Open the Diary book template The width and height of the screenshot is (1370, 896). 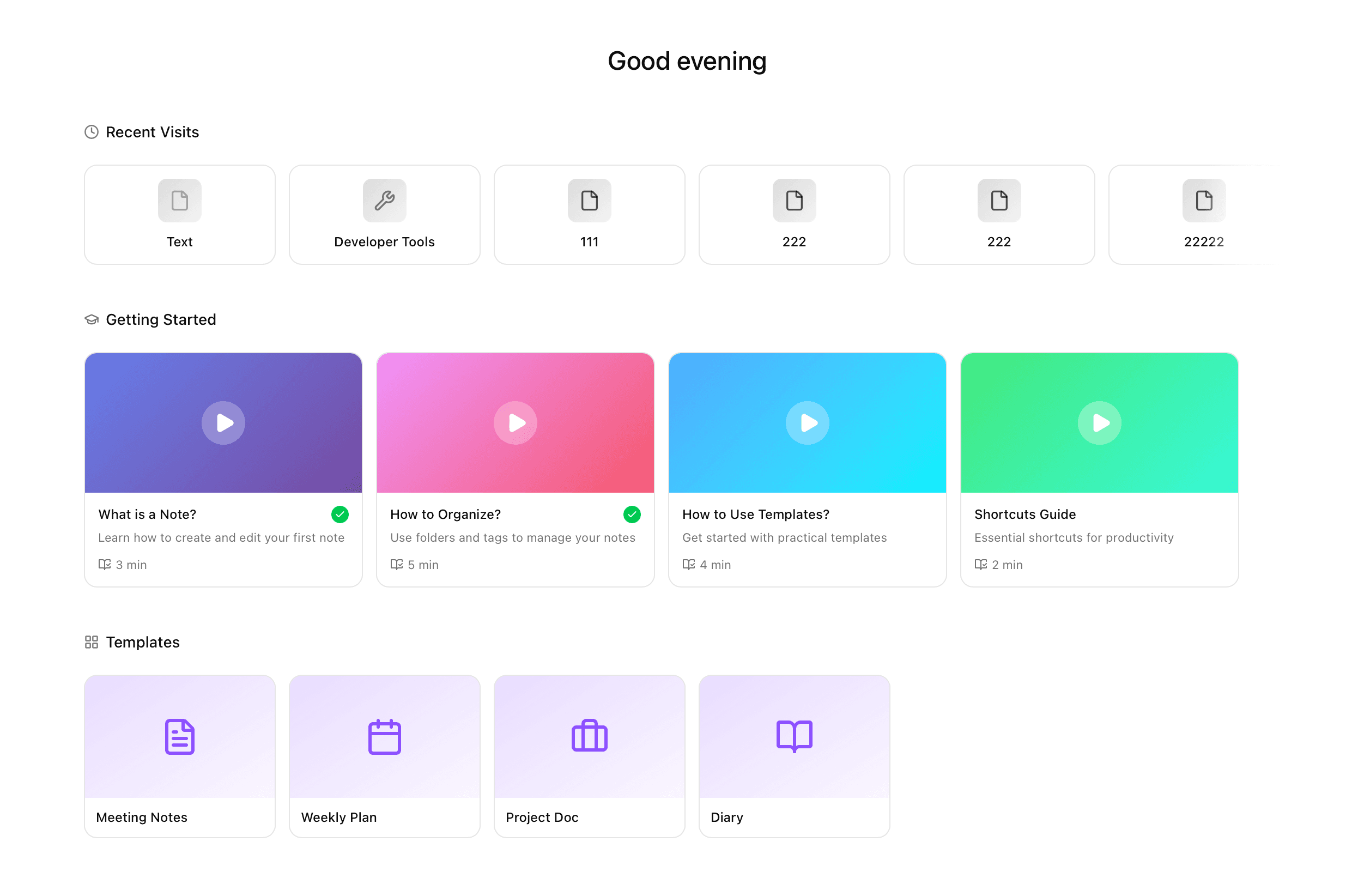click(x=794, y=755)
